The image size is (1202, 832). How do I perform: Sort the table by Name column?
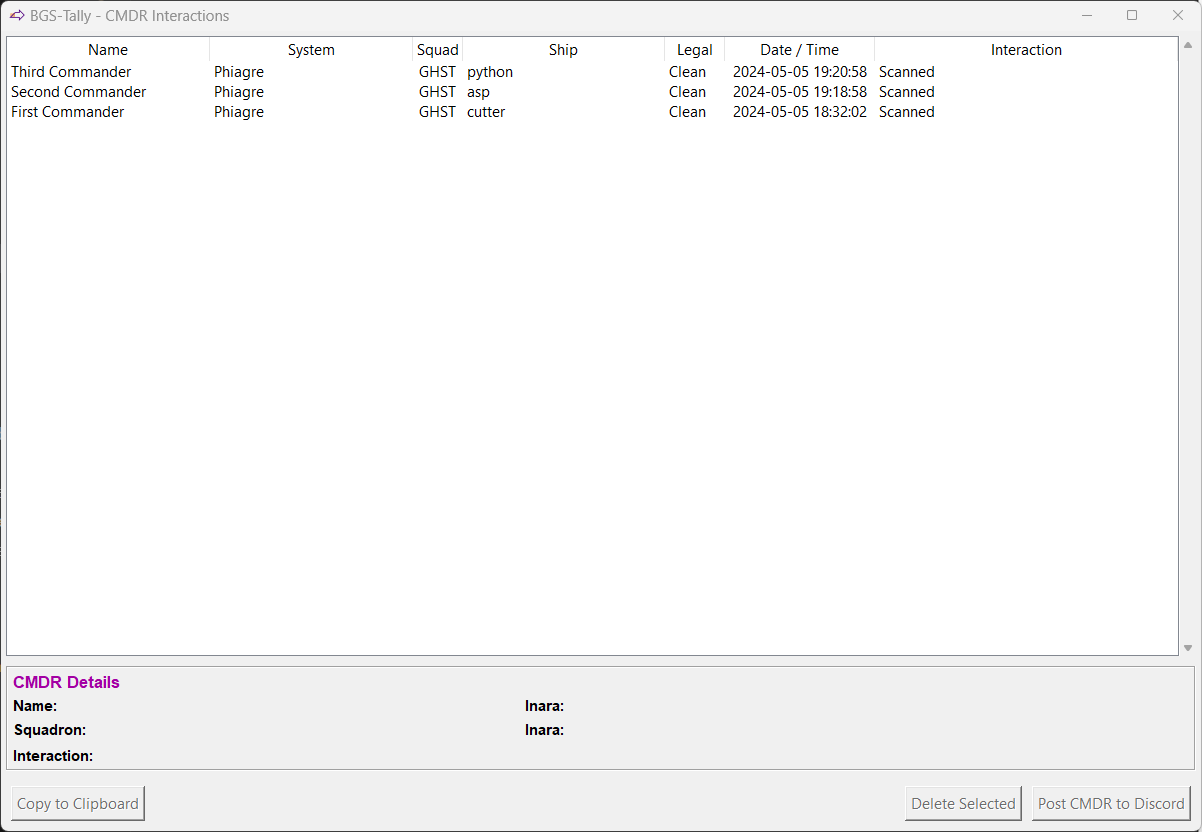107,49
